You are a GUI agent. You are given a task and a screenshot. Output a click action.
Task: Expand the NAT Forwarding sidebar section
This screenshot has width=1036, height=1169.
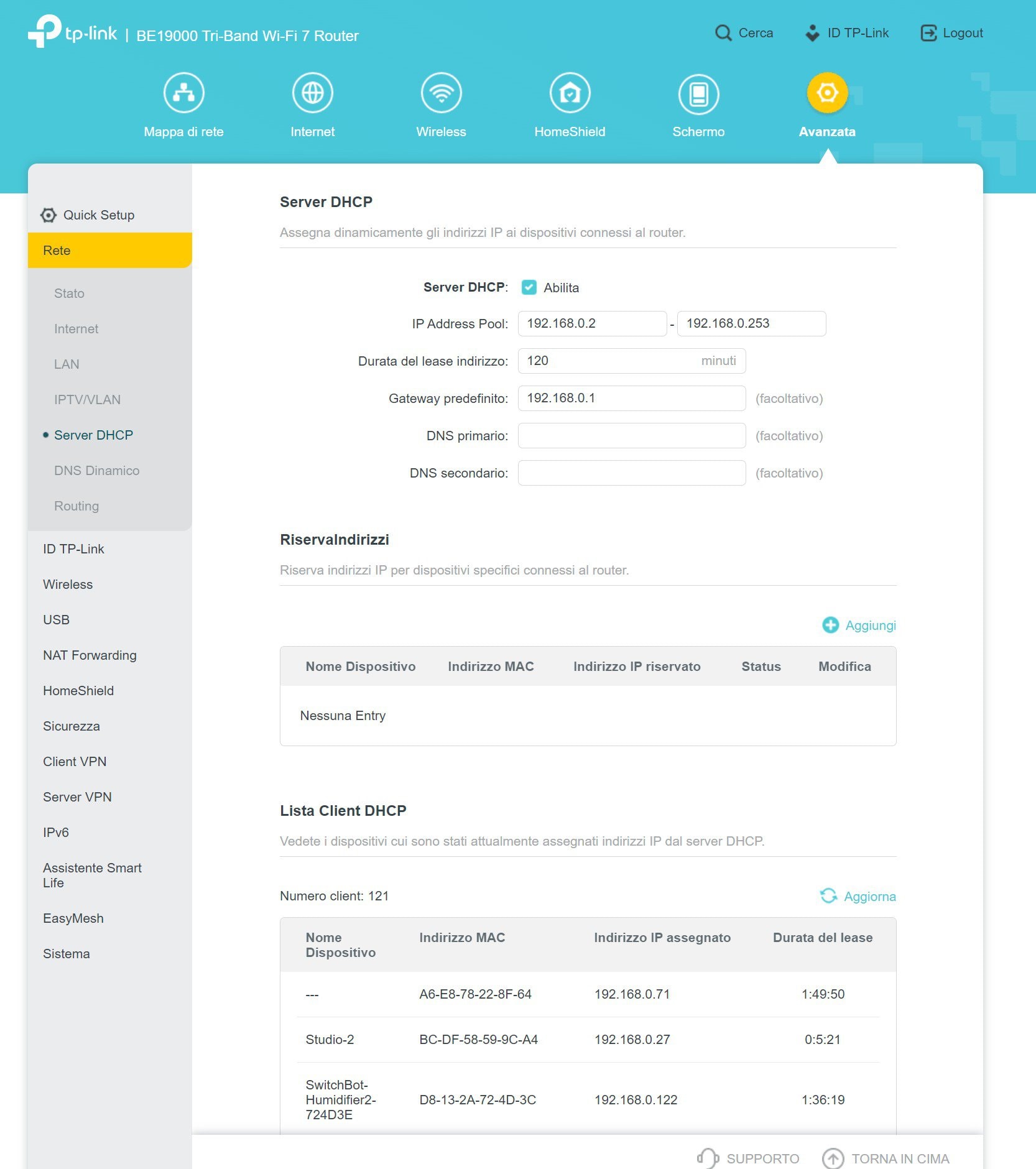click(x=90, y=655)
